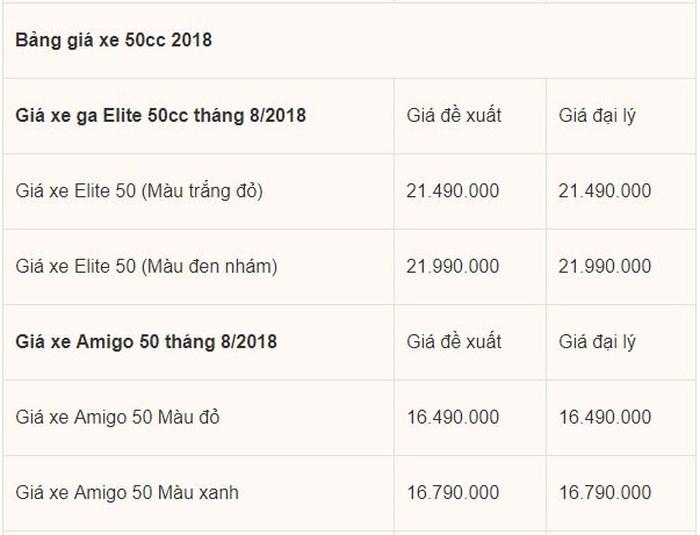Viewport: 700px width, 535px height.
Task: Click the Amigo đỏ suggested price 16.490.000
Action: pyautogui.click(x=453, y=418)
